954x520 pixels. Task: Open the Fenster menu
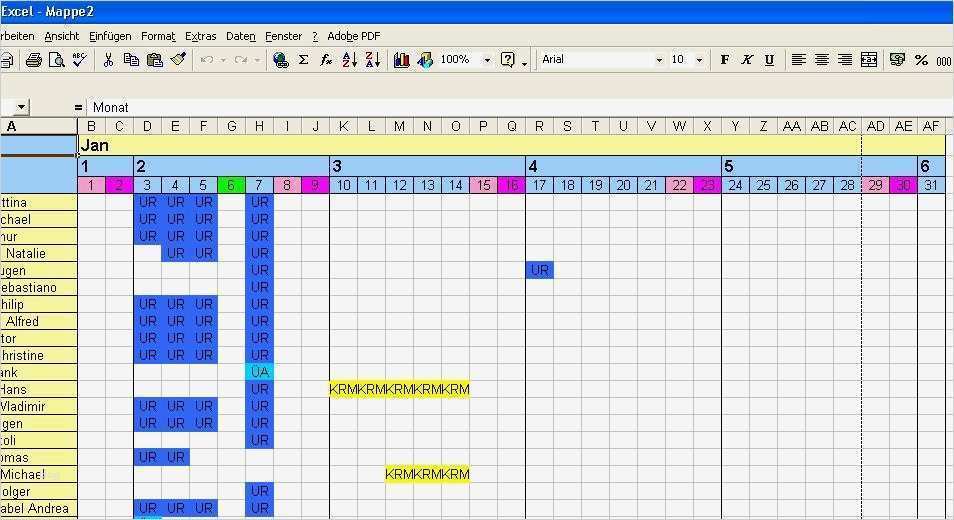[x=284, y=36]
